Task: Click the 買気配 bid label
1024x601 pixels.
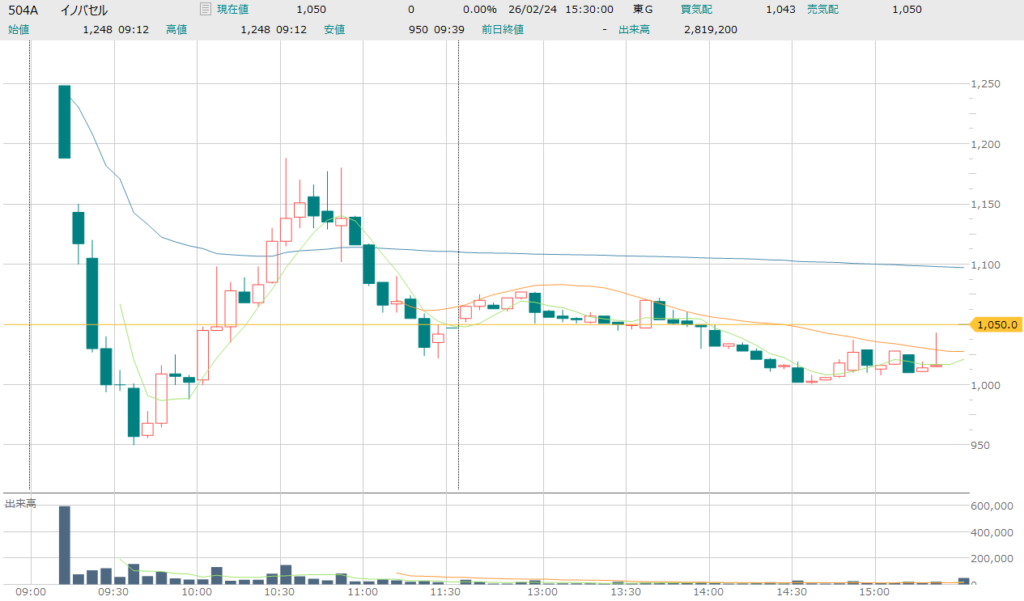Action: 696,9
